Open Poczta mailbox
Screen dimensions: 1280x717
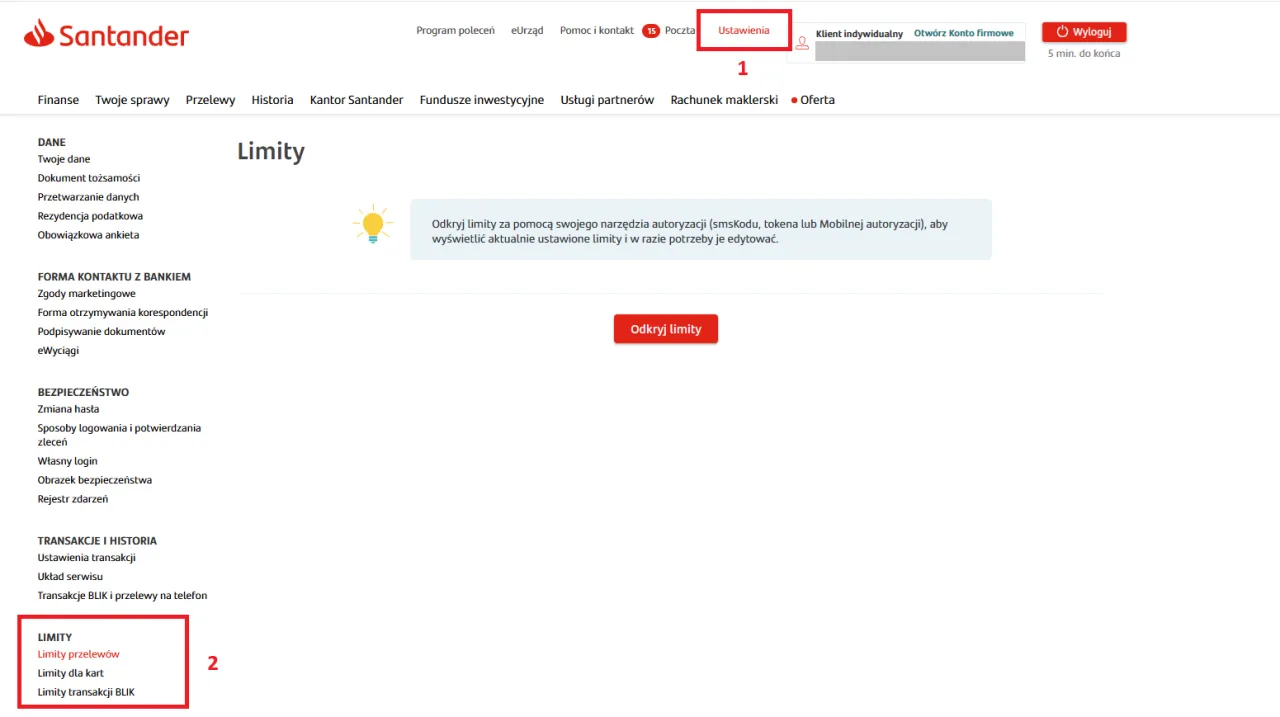click(x=680, y=31)
